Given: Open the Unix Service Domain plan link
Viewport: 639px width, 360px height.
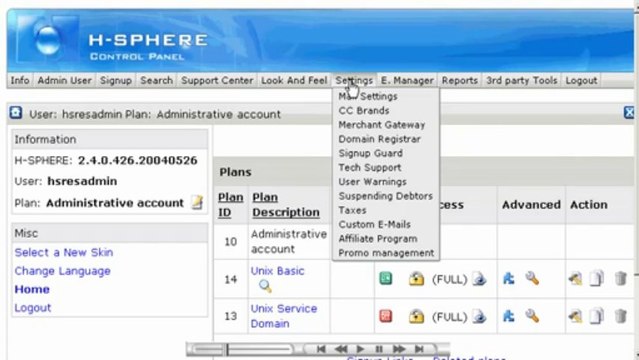Looking at the screenshot, I should click(284, 316).
